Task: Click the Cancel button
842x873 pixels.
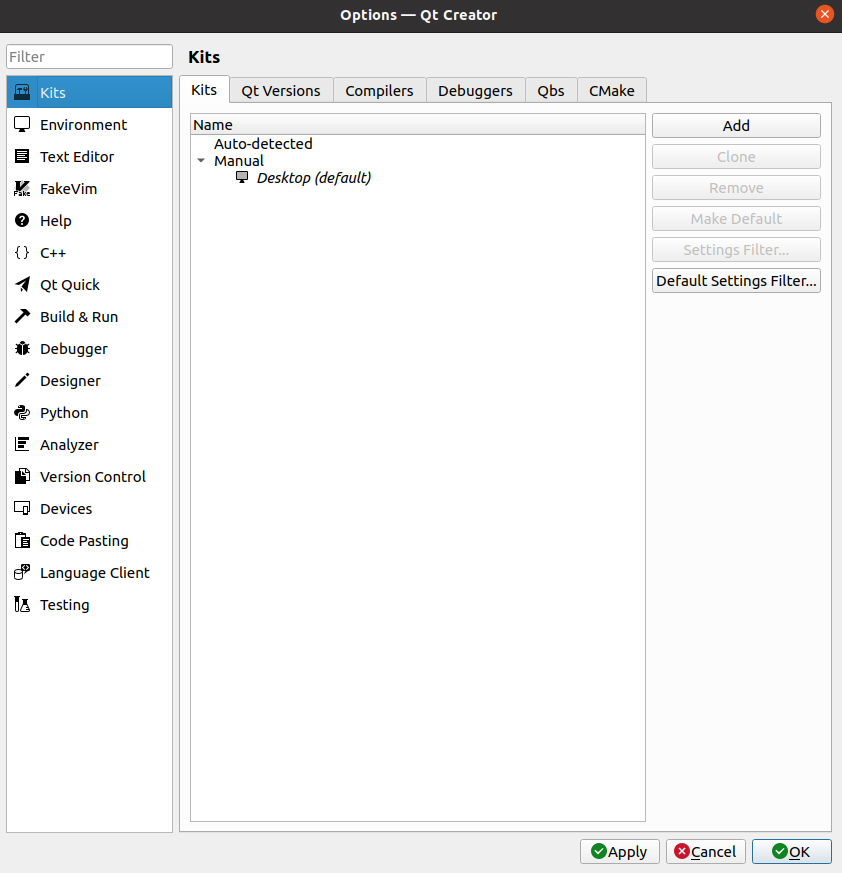Action: (706, 852)
